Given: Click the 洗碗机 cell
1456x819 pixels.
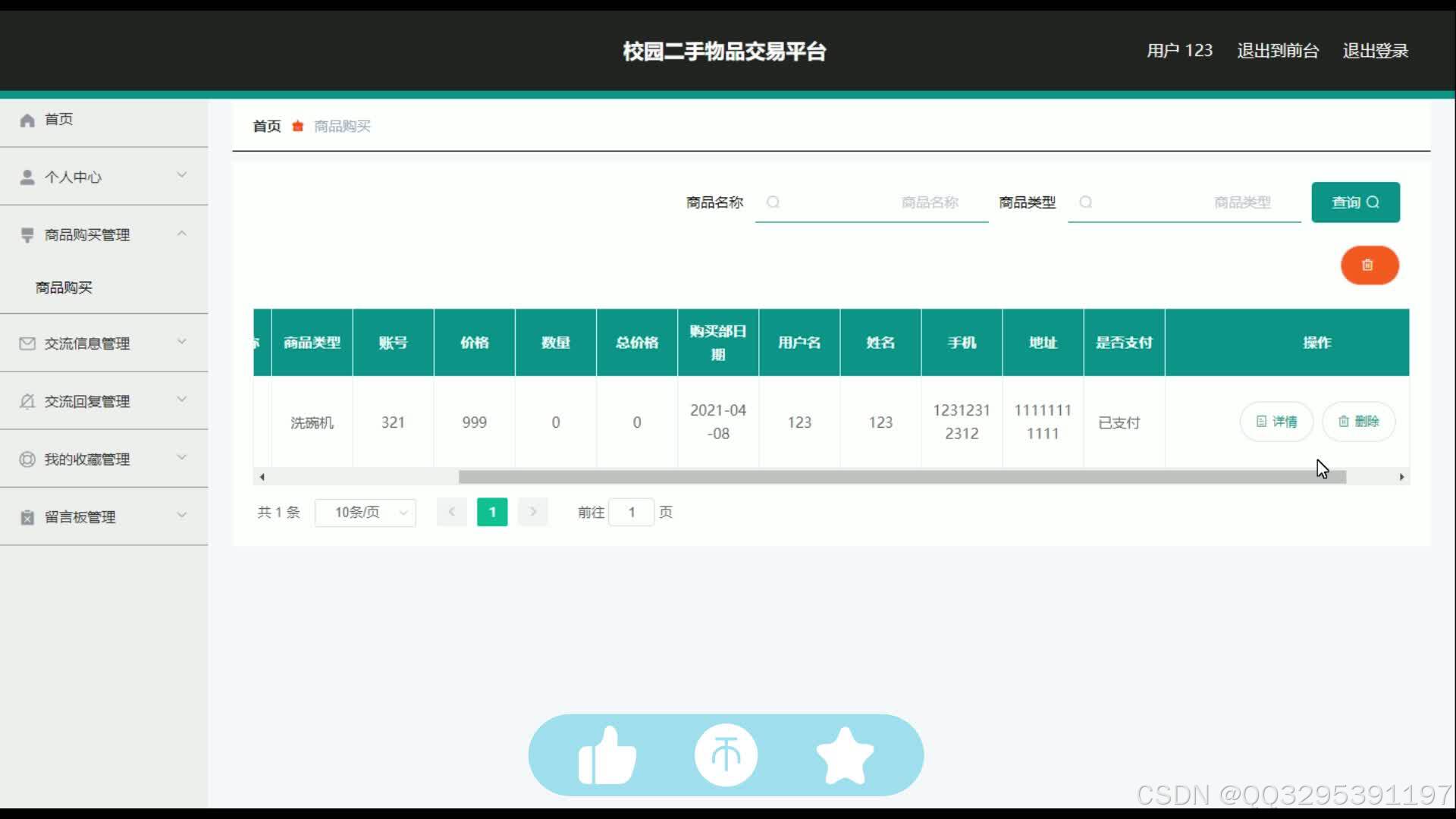Looking at the screenshot, I should [x=312, y=423].
